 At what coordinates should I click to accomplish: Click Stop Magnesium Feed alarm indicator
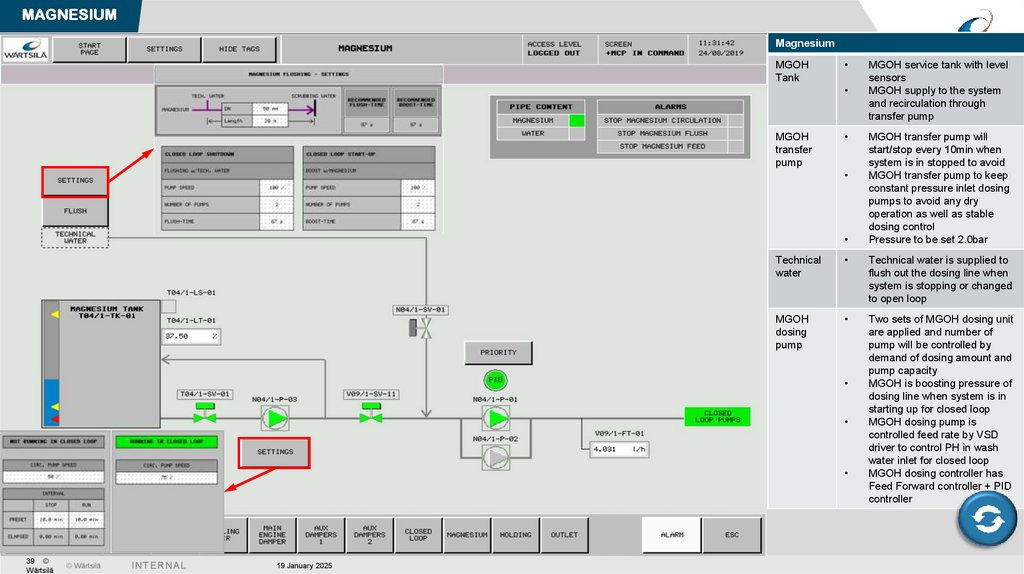[735, 146]
